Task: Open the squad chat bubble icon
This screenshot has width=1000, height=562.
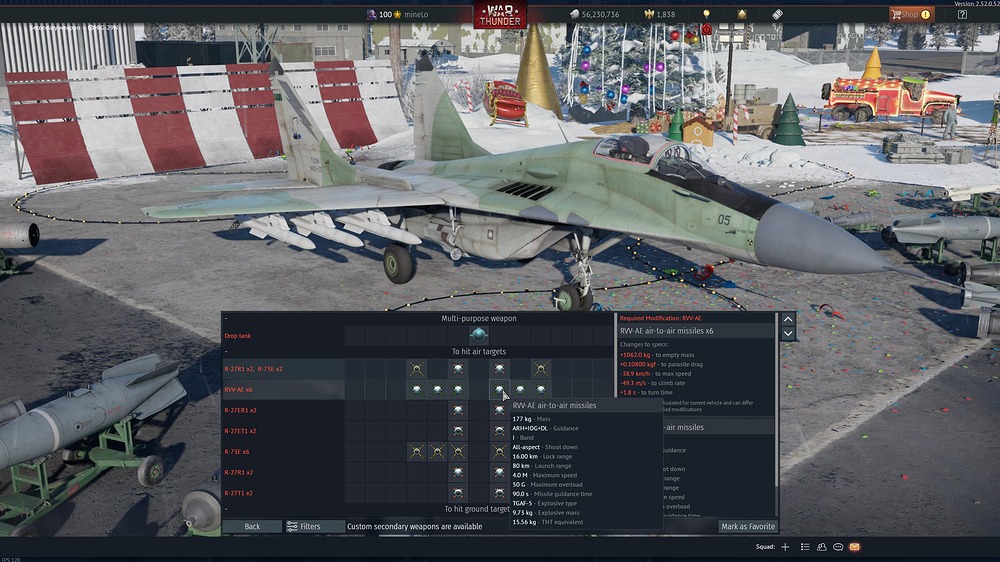Action: click(838, 547)
